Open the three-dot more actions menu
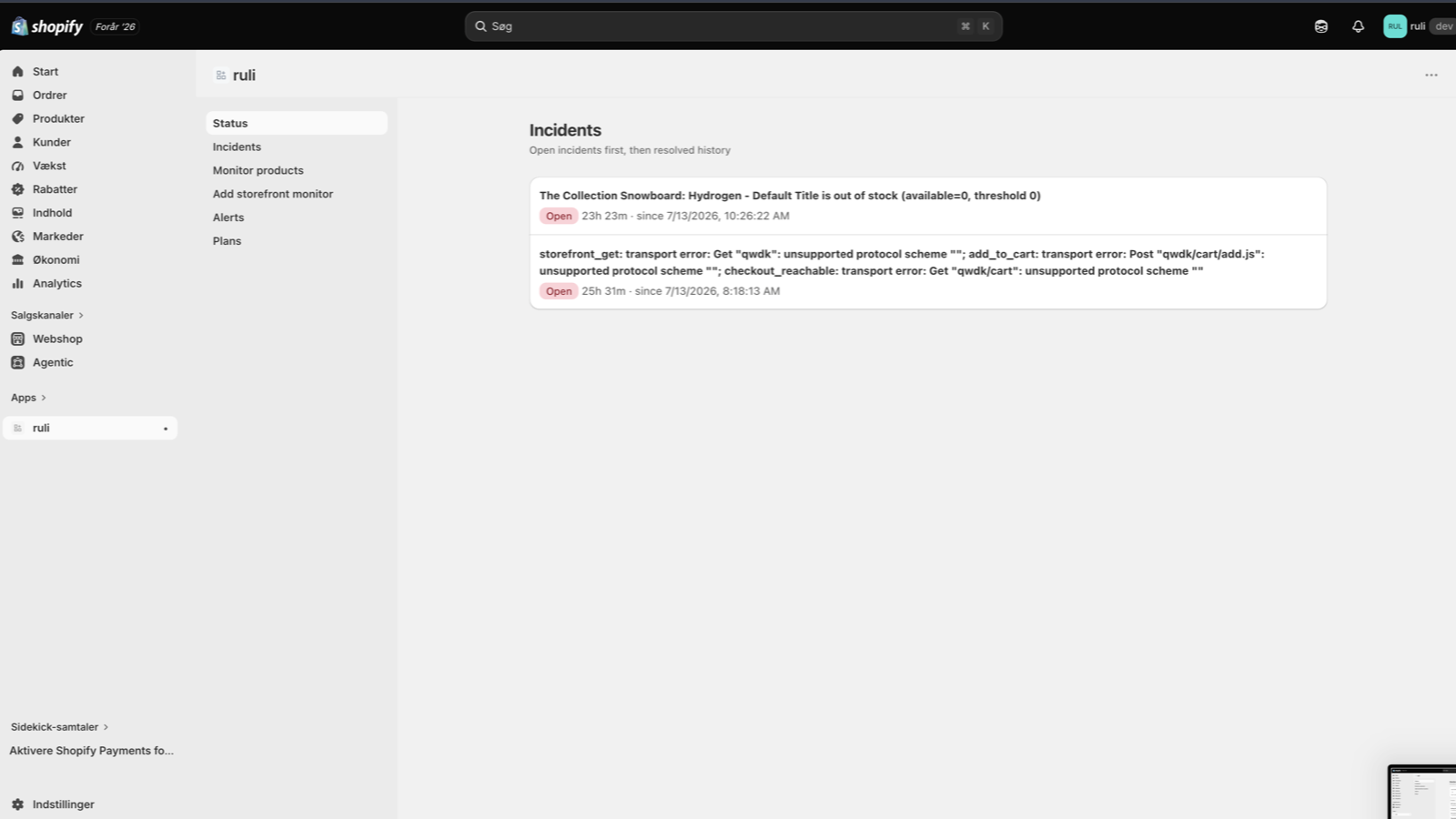Screen dimensions: 1456x819 tap(1431, 76)
